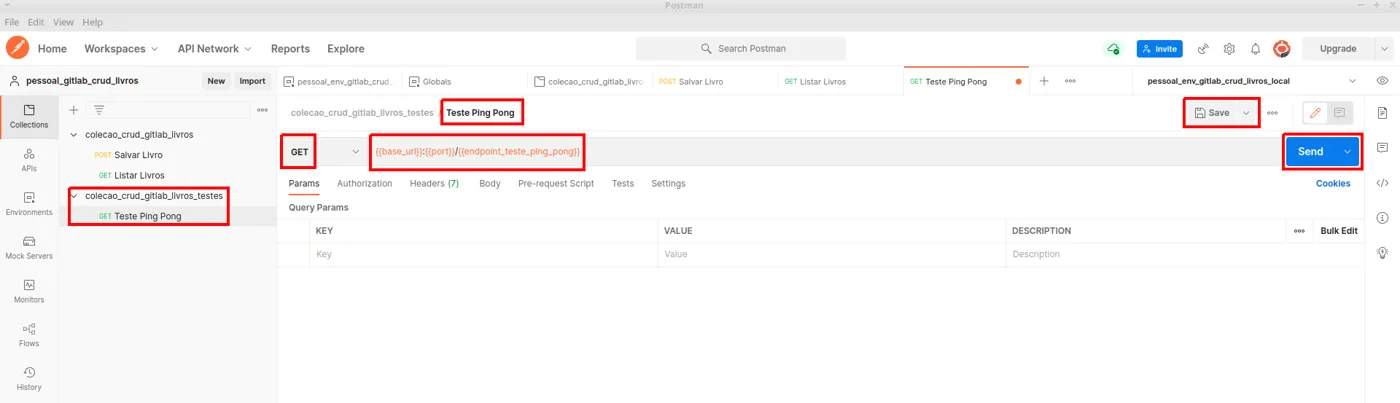The height and width of the screenshot is (403, 1400).
Task: Collapse the colecao_crud_gitlab_livros collection
Action: [x=74, y=134]
